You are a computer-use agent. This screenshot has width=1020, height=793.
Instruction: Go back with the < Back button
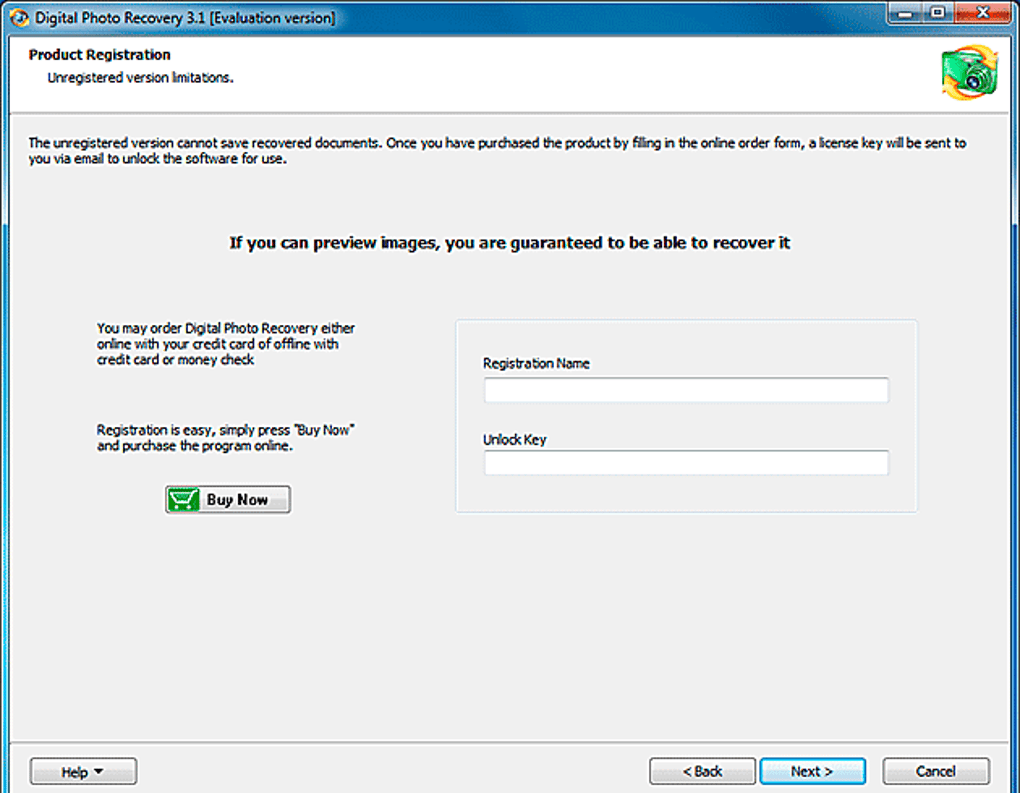tap(702, 772)
